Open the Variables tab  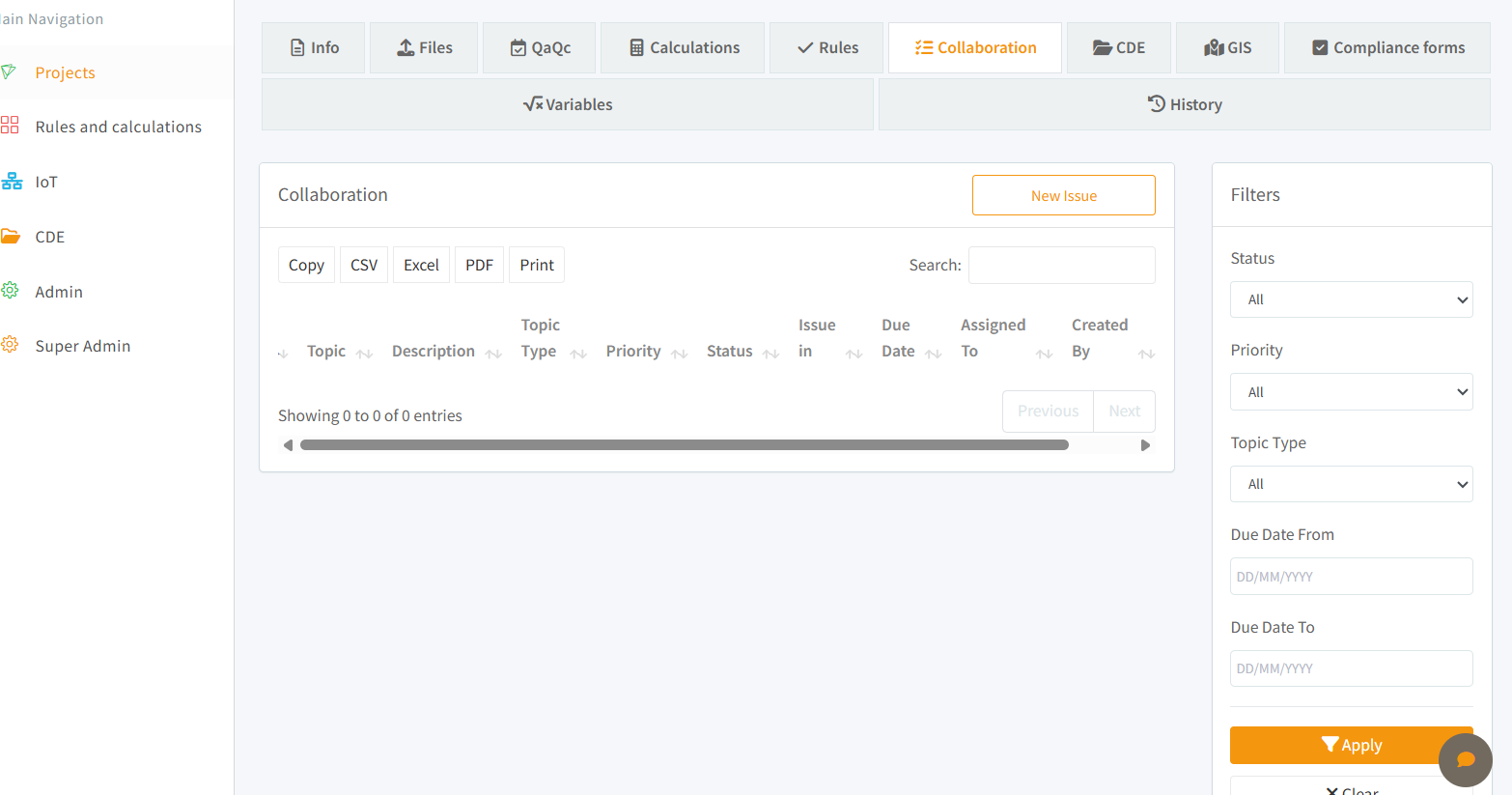(x=568, y=104)
